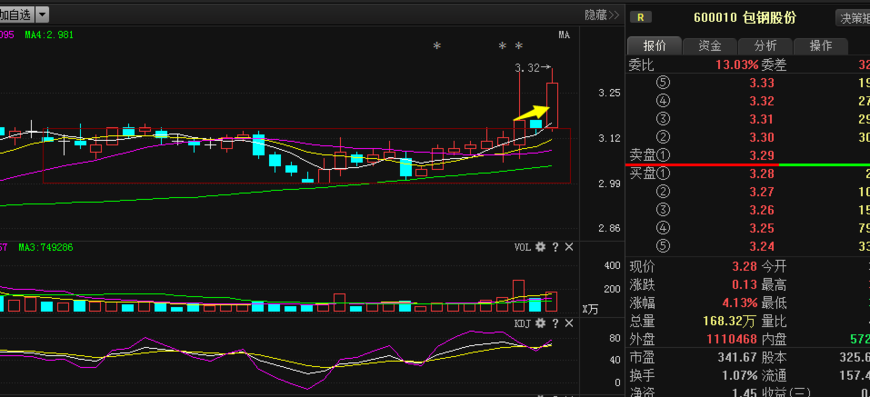The image size is (870, 397).
Task: Open KDJ indicator help question mark
Action: (x=555, y=323)
